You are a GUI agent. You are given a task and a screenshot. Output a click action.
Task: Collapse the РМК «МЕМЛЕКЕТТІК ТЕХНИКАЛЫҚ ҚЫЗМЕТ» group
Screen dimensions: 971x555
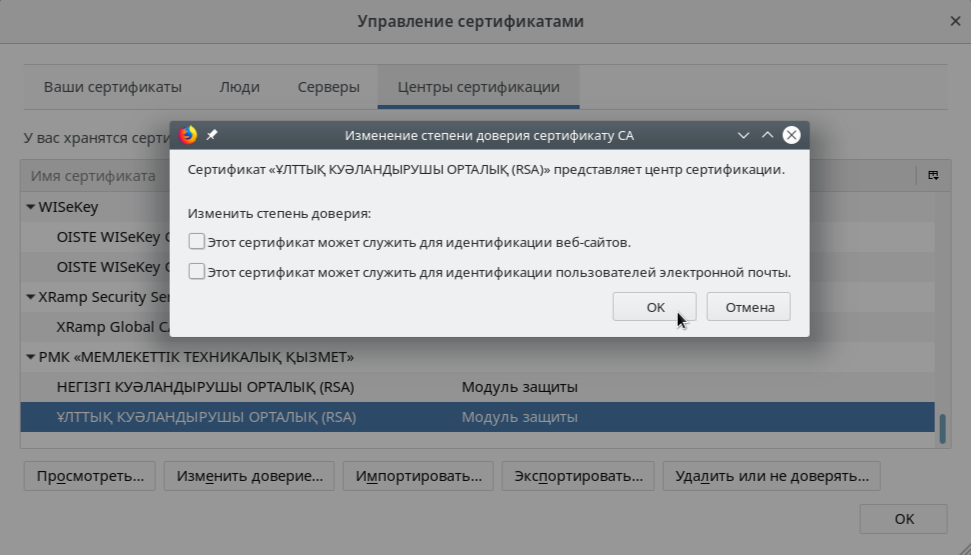point(30,357)
